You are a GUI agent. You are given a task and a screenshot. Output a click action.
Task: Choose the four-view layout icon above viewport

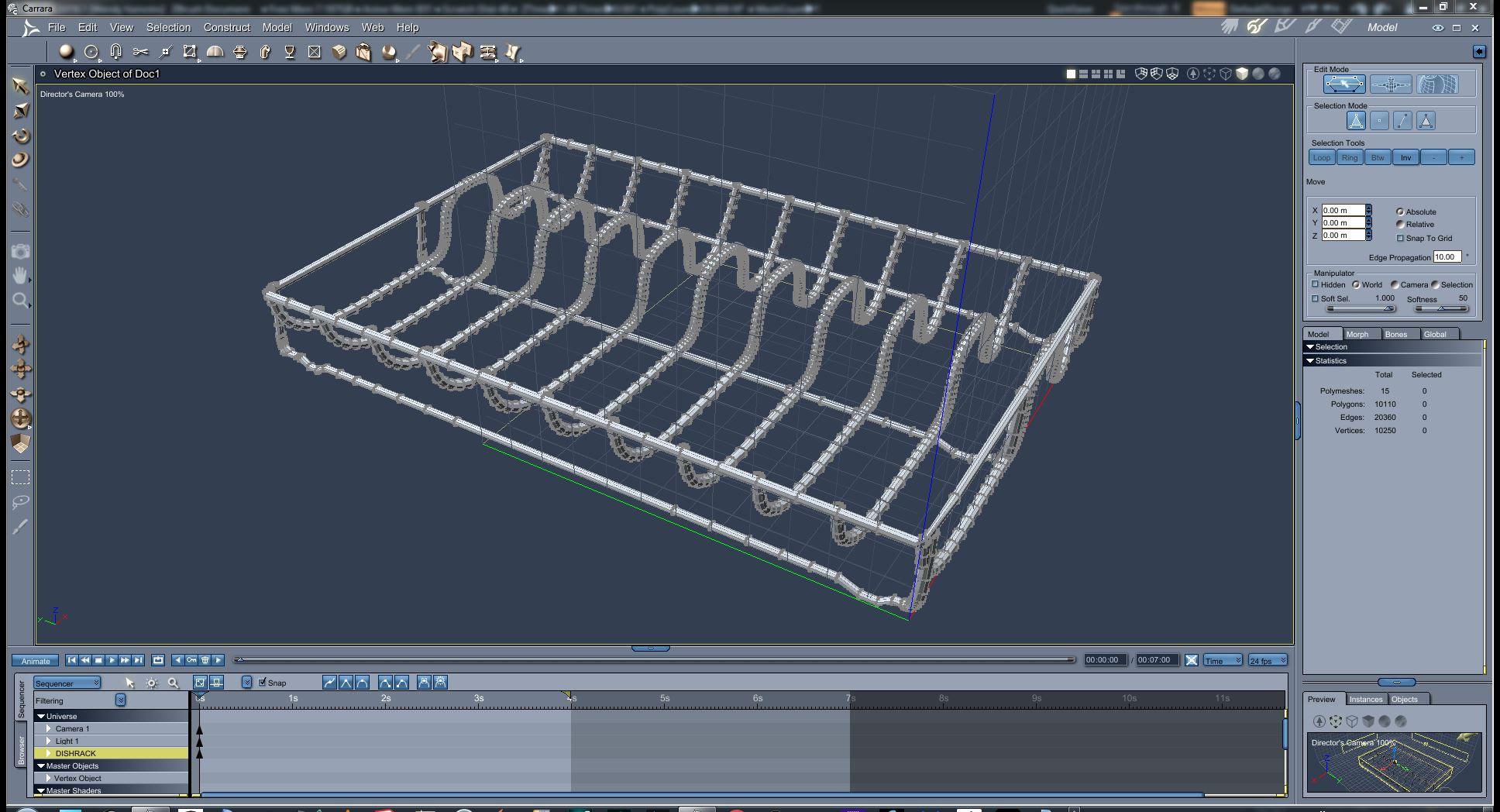click(1108, 74)
